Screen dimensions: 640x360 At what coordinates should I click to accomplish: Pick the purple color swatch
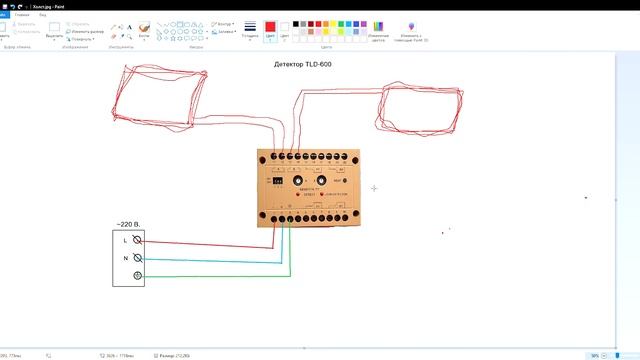point(364,24)
